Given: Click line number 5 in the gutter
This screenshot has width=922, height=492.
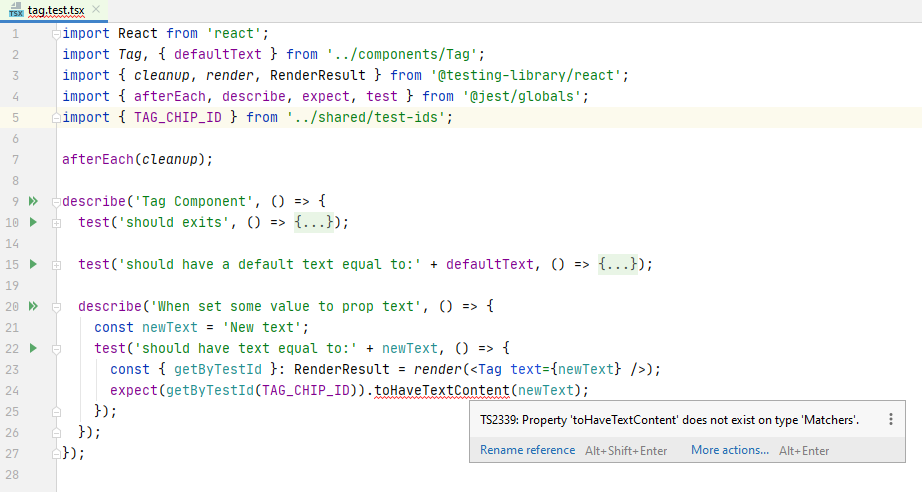Looking at the screenshot, I should pyautogui.click(x=16, y=118).
